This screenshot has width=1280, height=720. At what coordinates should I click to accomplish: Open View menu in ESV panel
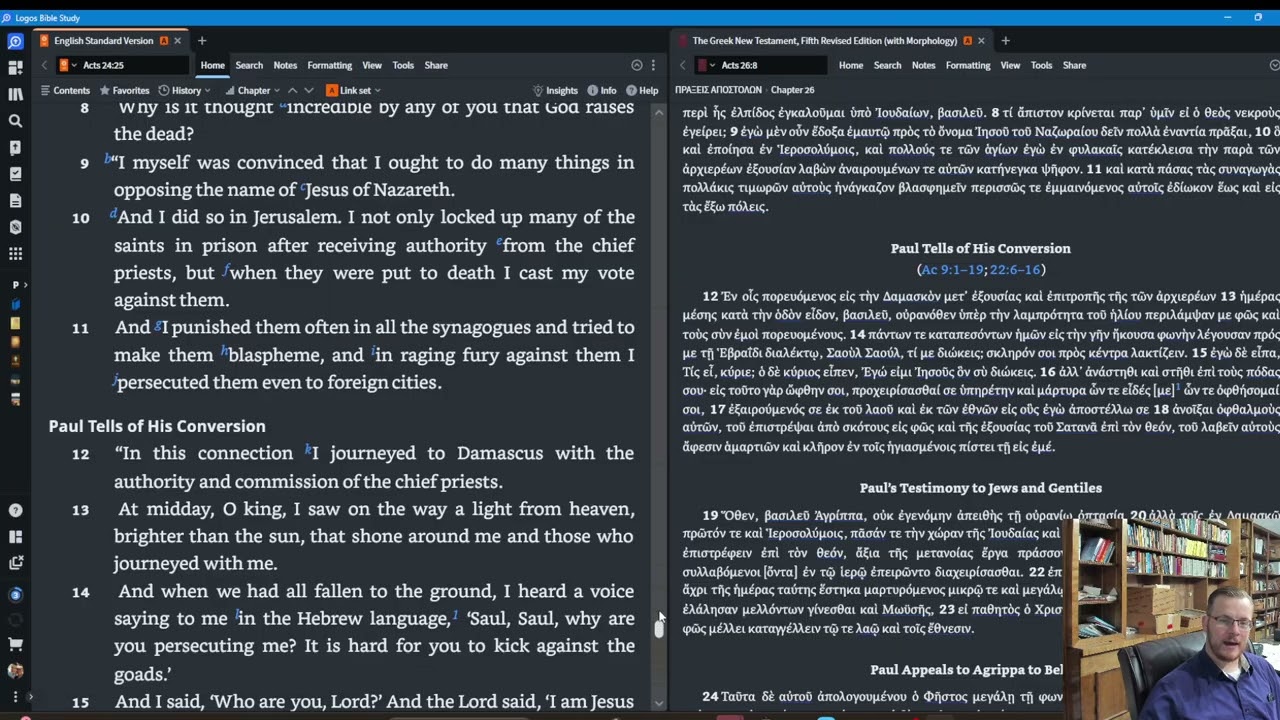(x=372, y=65)
